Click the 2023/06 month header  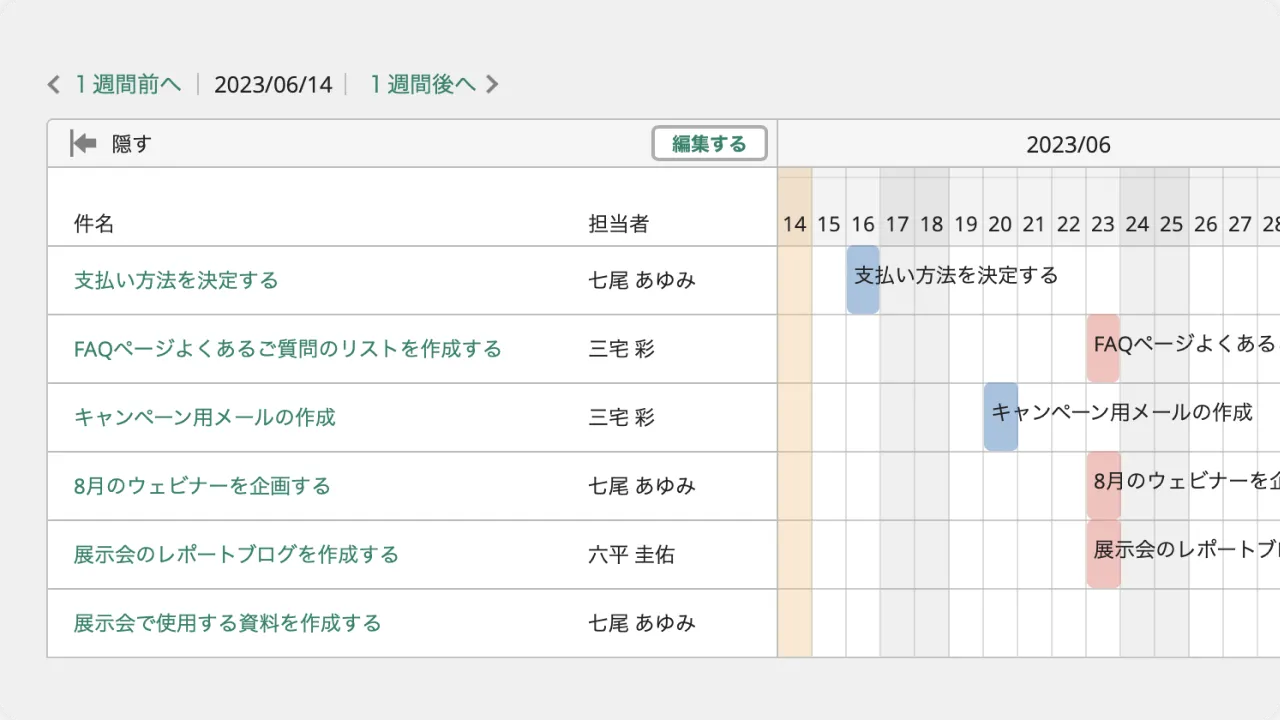1068,145
